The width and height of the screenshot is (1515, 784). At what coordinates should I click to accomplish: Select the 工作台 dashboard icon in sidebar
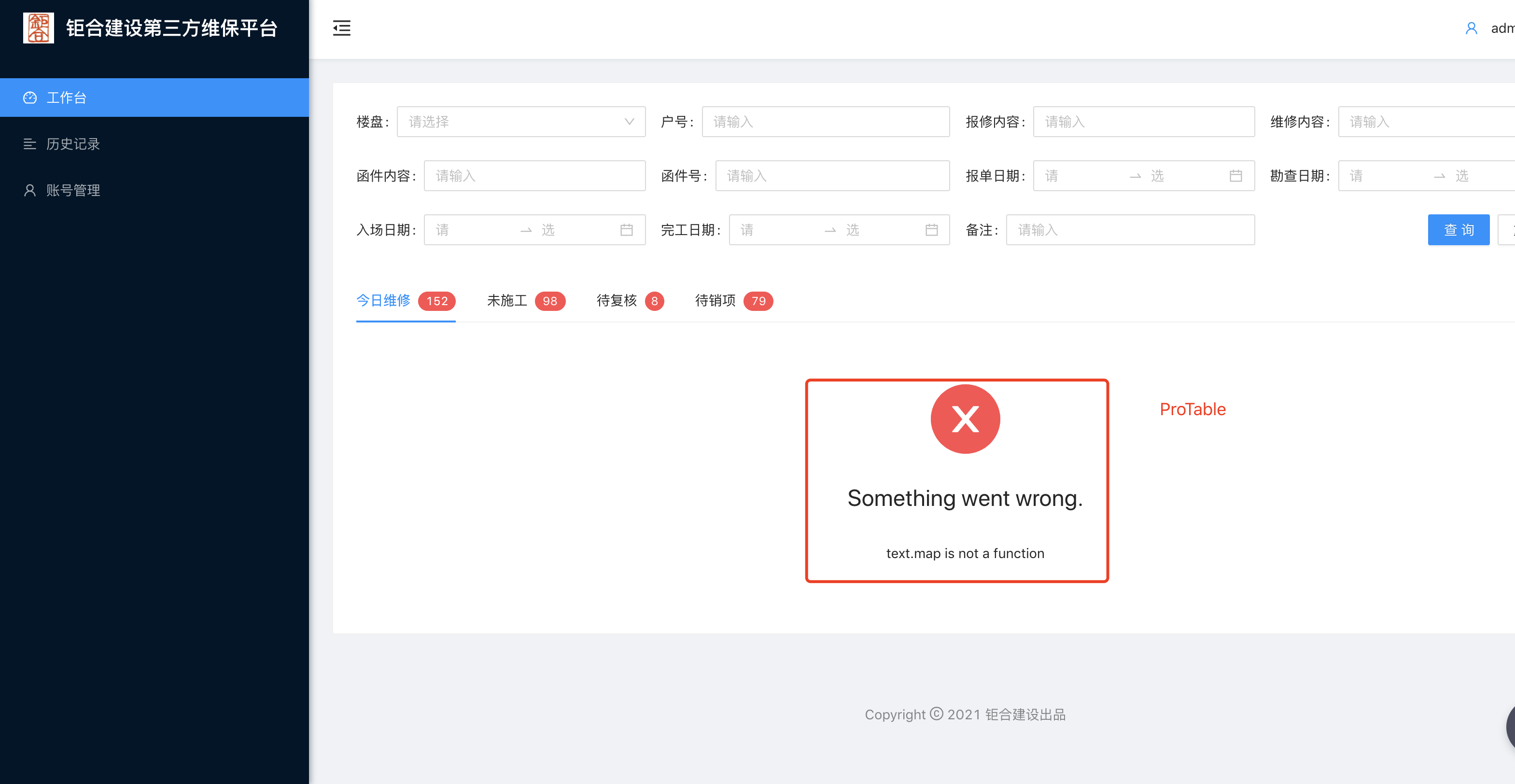tap(30, 97)
